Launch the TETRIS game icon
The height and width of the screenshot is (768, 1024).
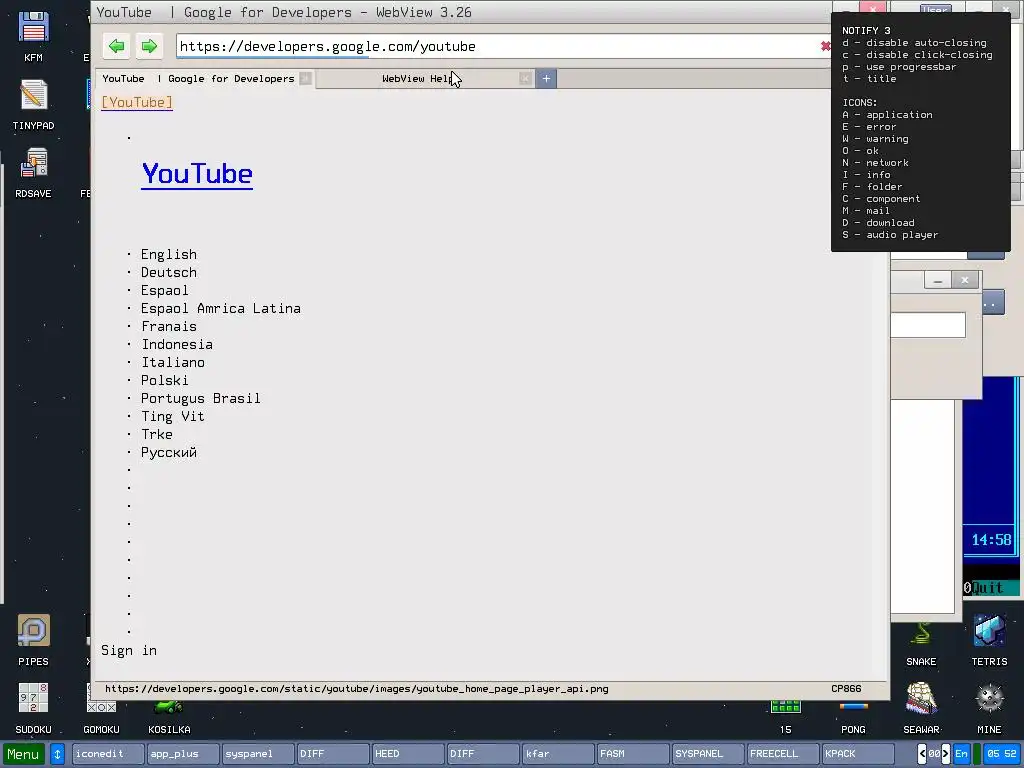pos(989,640)
